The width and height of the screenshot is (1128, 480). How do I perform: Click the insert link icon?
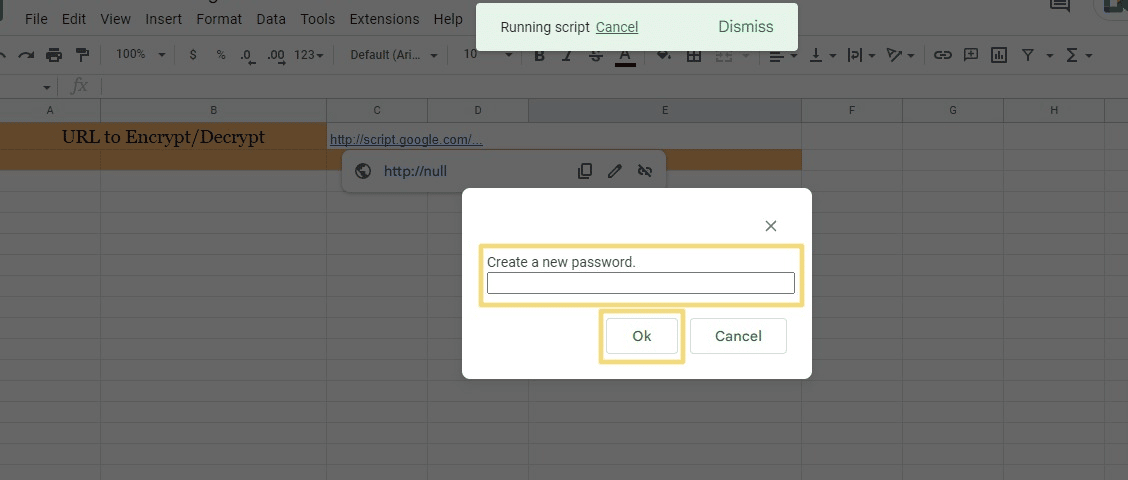[942, 55]
